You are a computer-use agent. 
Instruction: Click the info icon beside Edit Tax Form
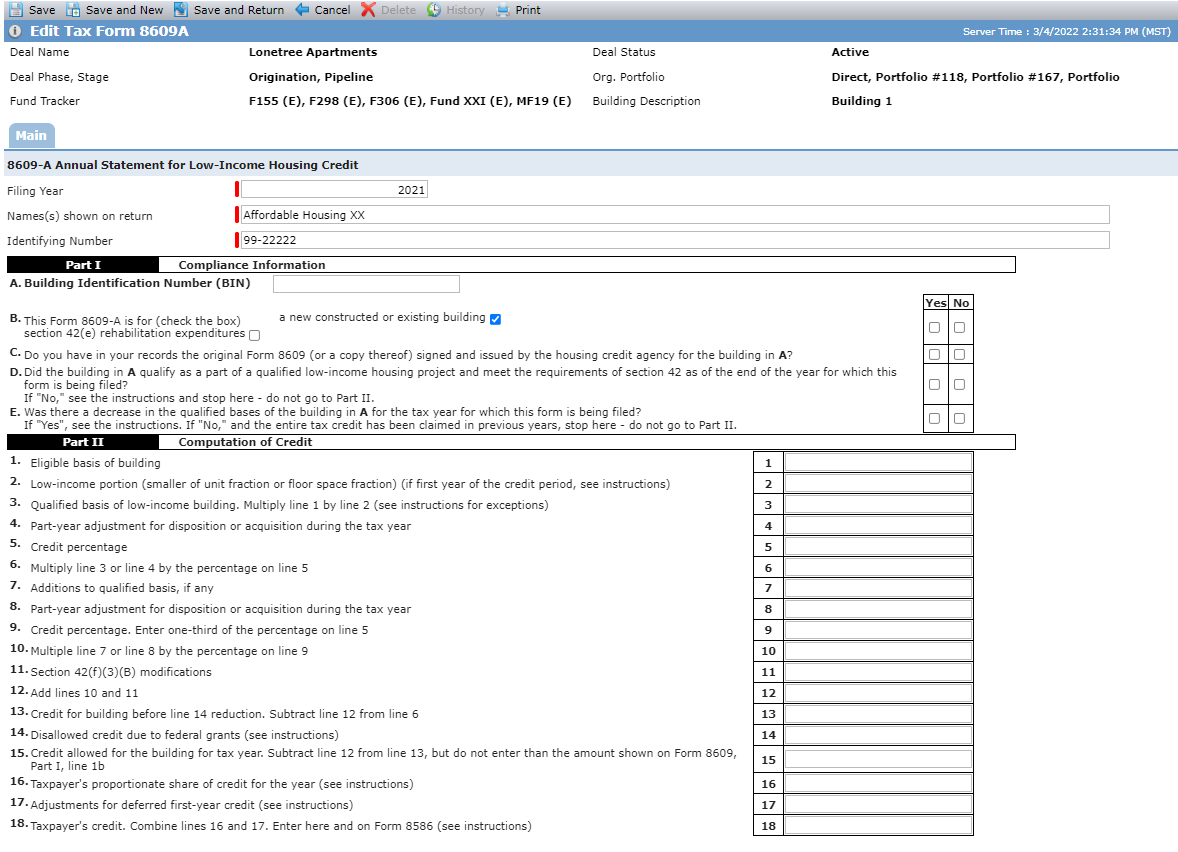[15, 32]
